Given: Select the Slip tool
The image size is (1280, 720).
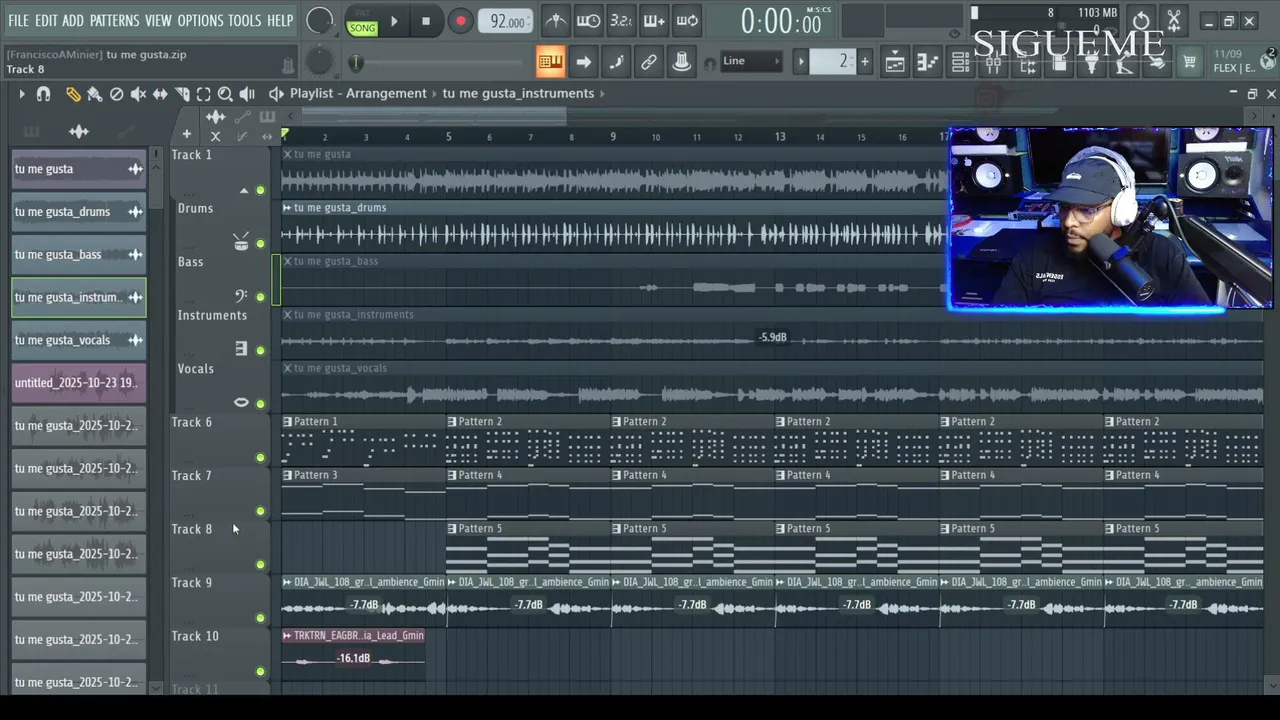Looking at the screenshot, I should [x=160, y=93].
